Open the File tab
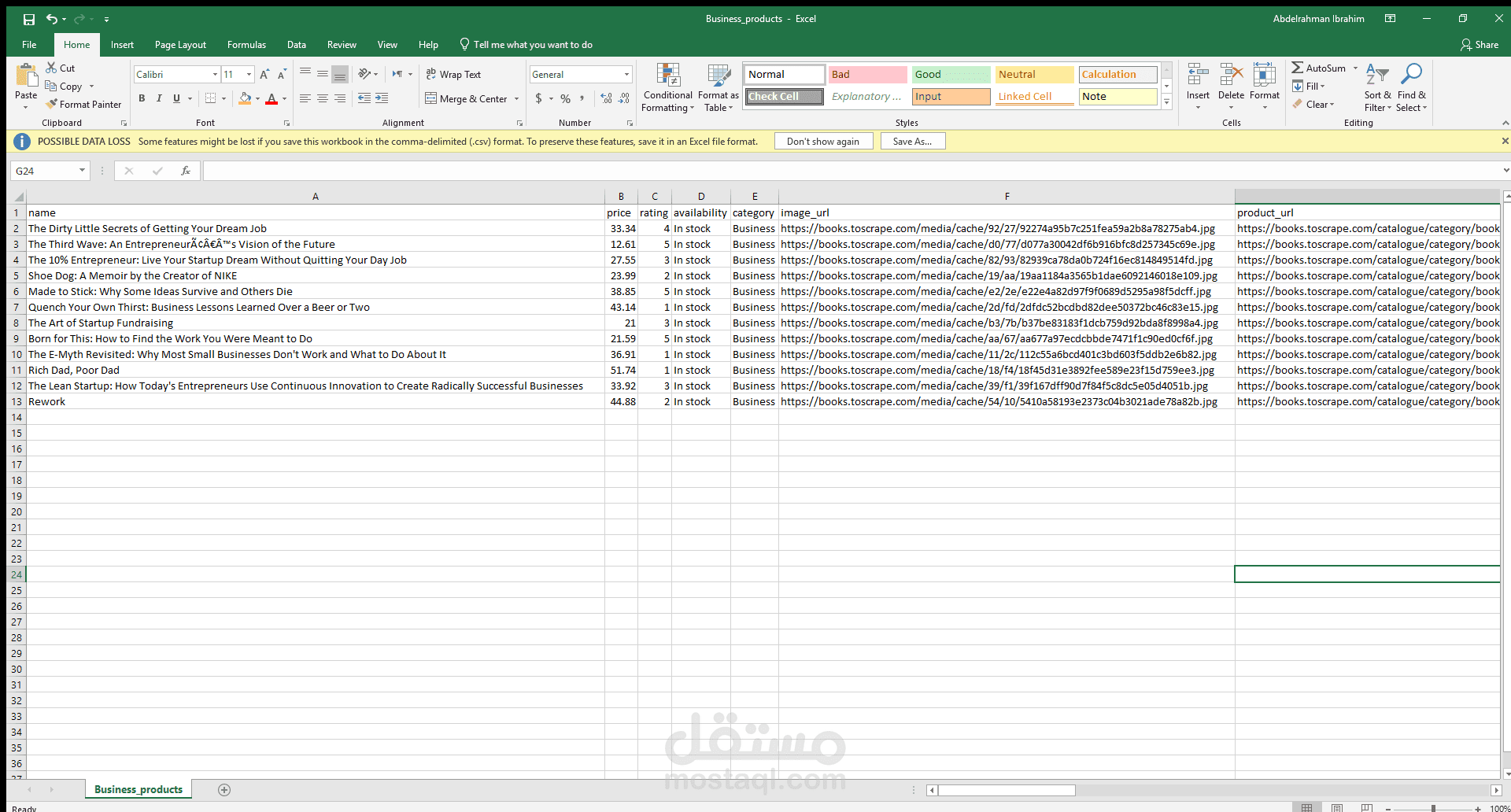This screenshot has width=1511, height=812. (x=29, y=44)
